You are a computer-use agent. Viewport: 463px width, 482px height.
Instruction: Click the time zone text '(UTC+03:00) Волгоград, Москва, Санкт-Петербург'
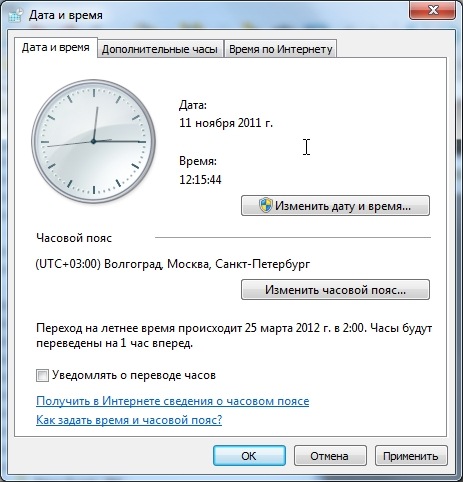pos(173,264)
